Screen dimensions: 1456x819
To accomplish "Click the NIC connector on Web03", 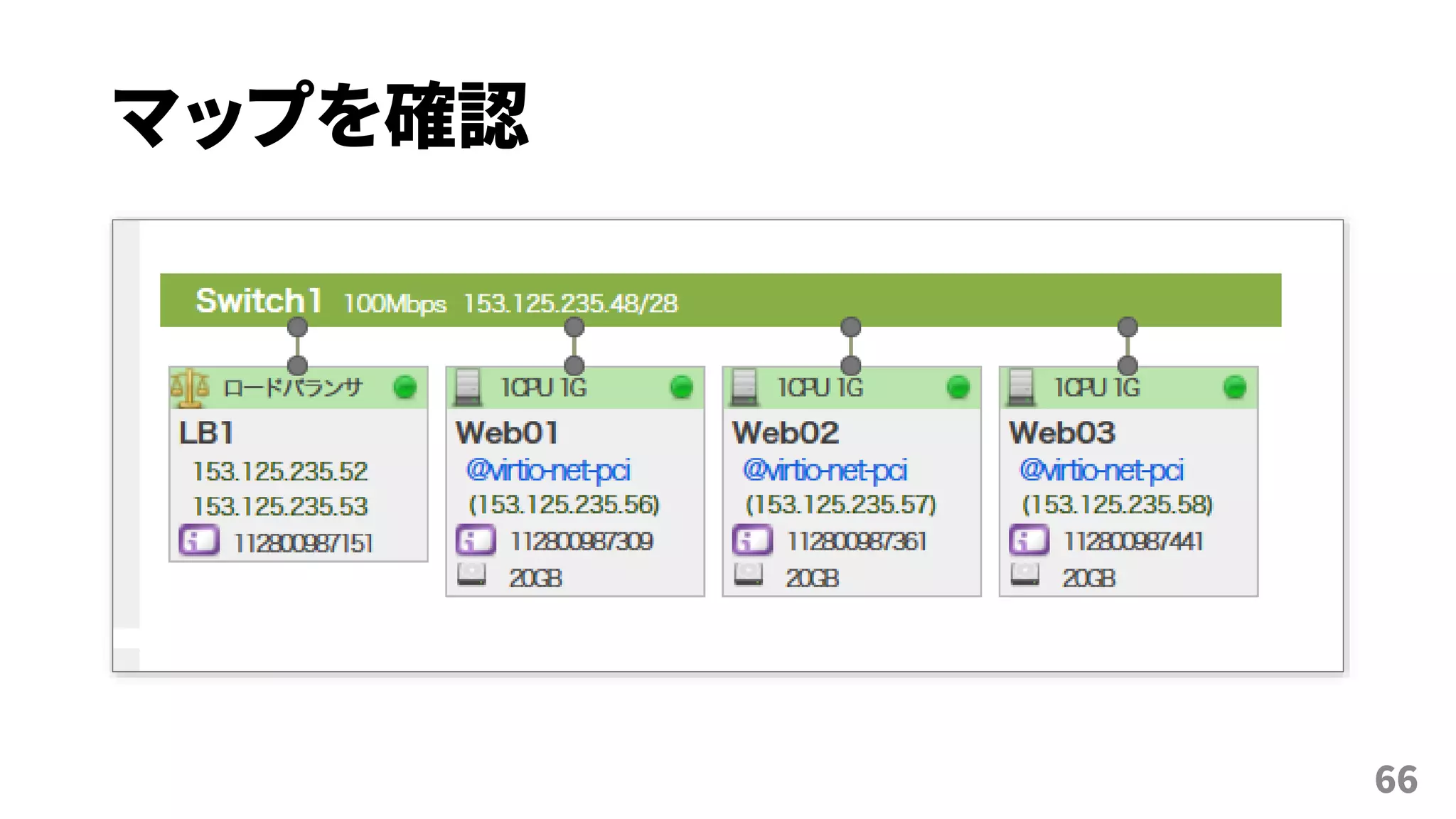I will [1128, 365].
